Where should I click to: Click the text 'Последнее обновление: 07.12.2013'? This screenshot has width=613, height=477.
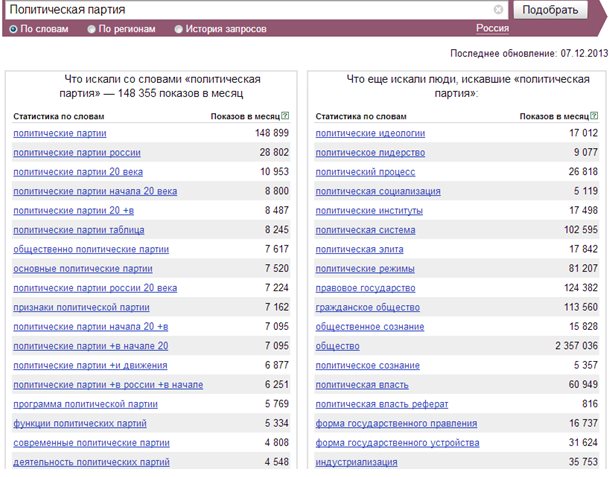click(x=529, y=53)
